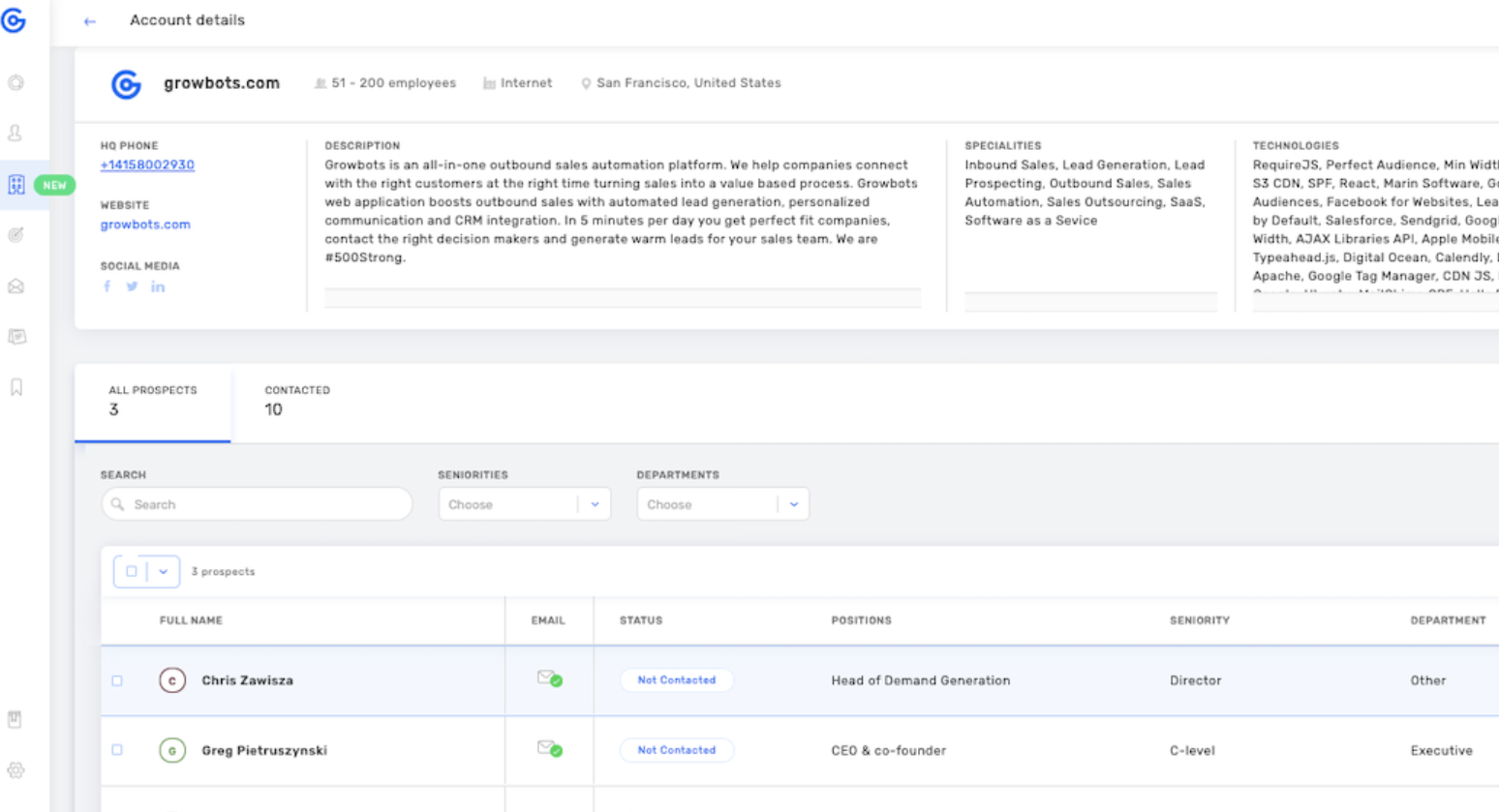1499x812 pixels.
Task: Open the templates card icon in sidebar
Action: coord(15,336)
